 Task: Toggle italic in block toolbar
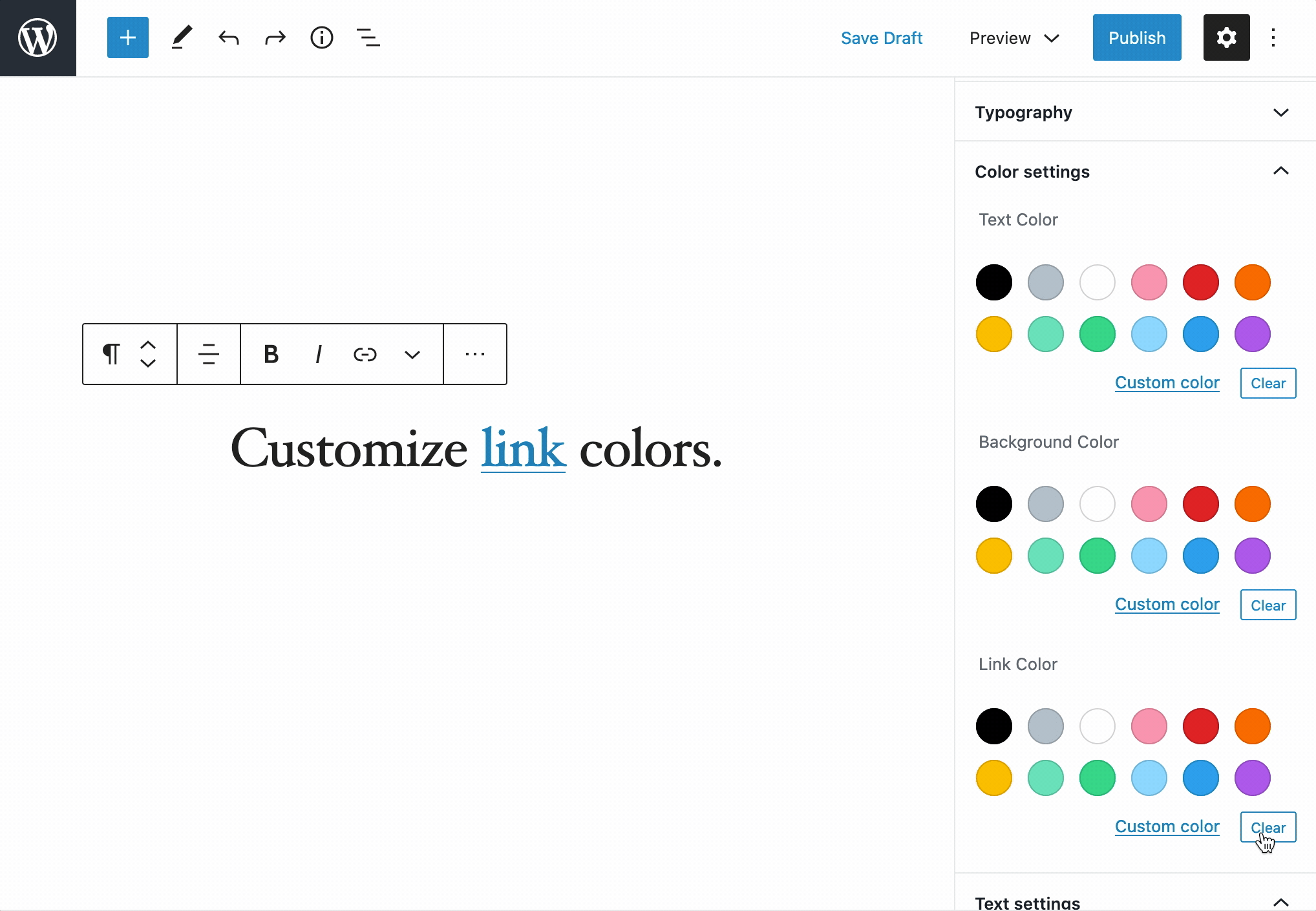318,354
